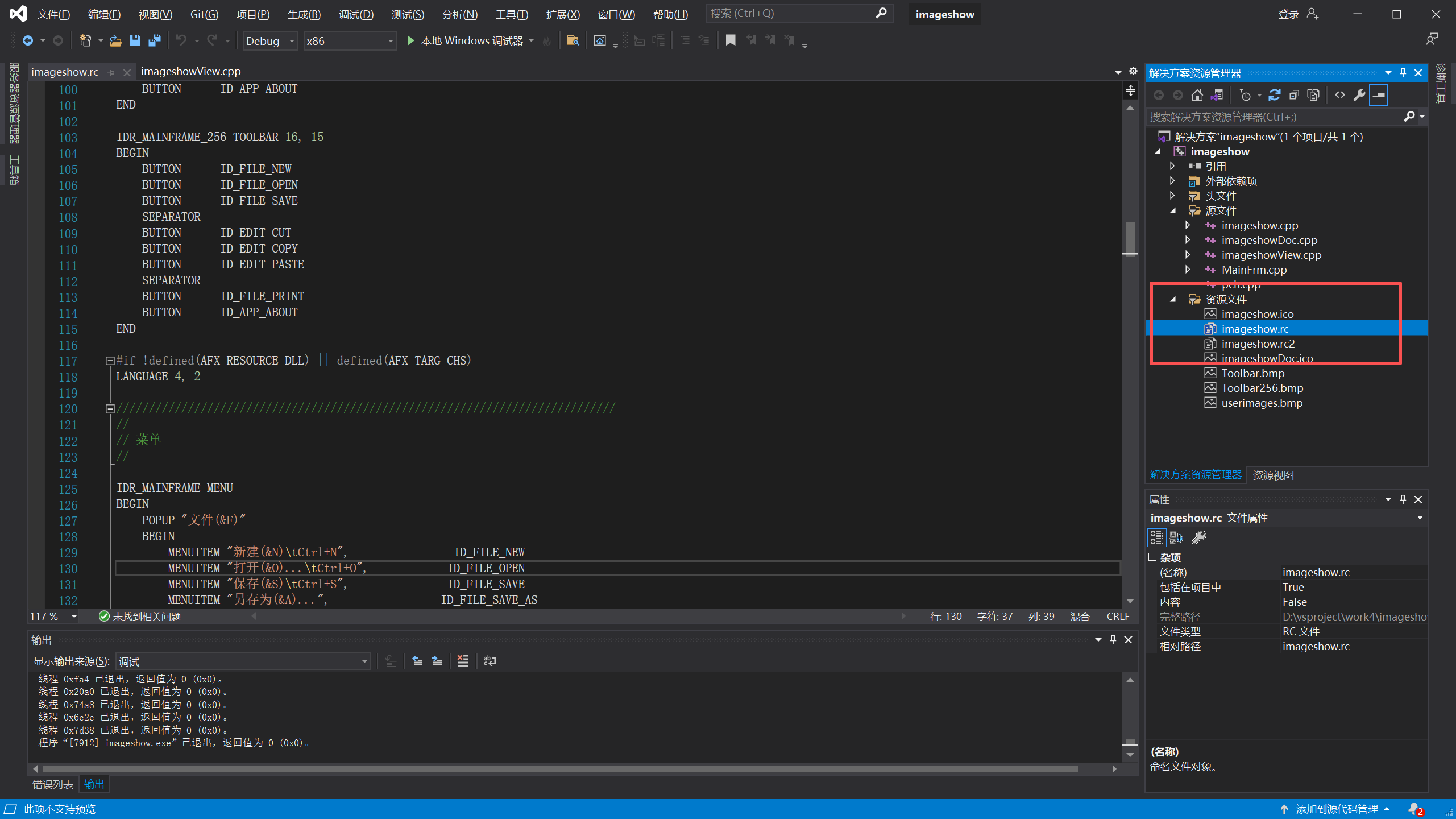Toggle alphabetical sort in Properties panel
The width and height of the screenshot is (1456, 819).
point(1176,537)
